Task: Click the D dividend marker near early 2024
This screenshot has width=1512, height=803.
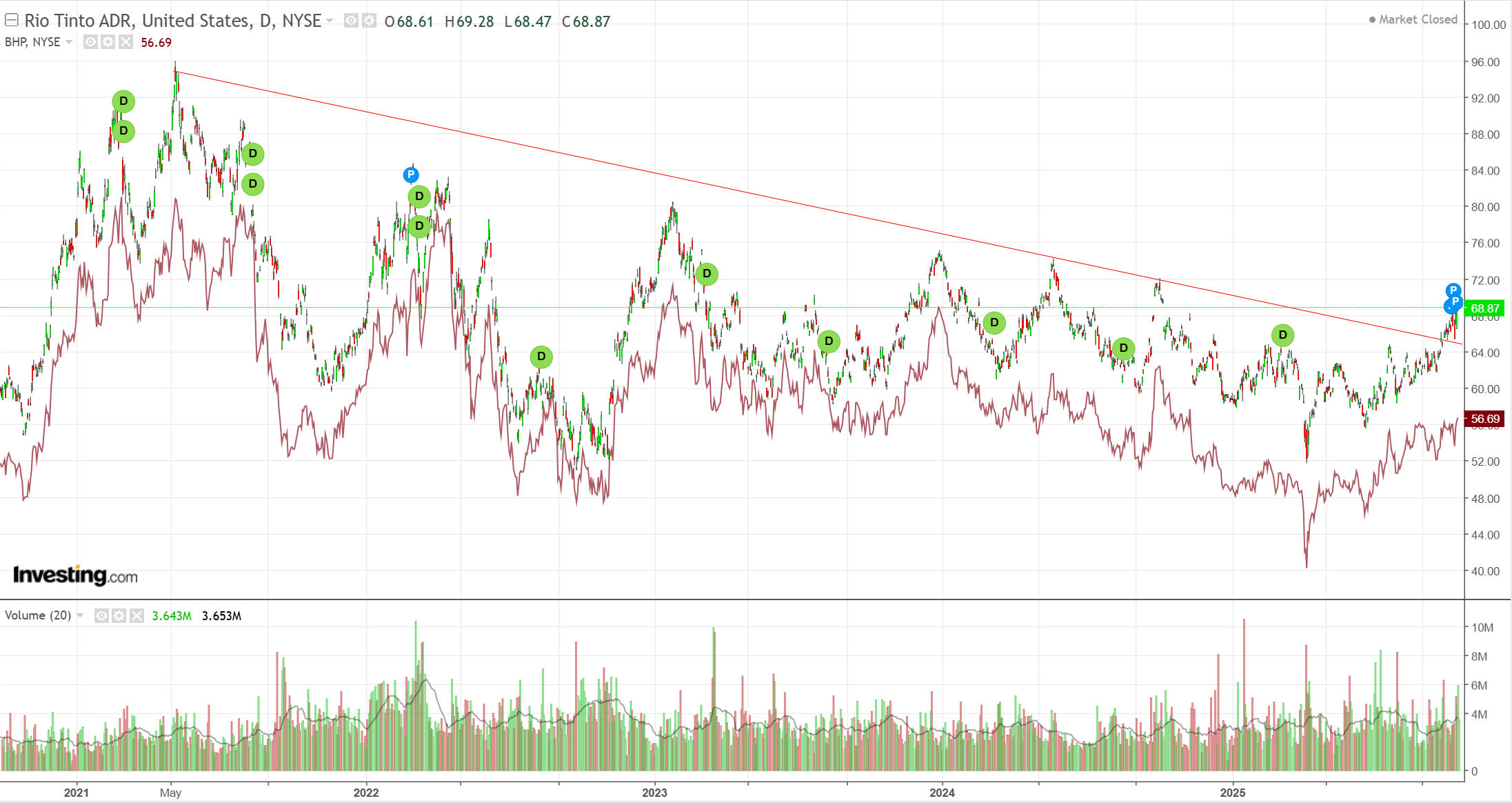Action: tap(994, 322)
